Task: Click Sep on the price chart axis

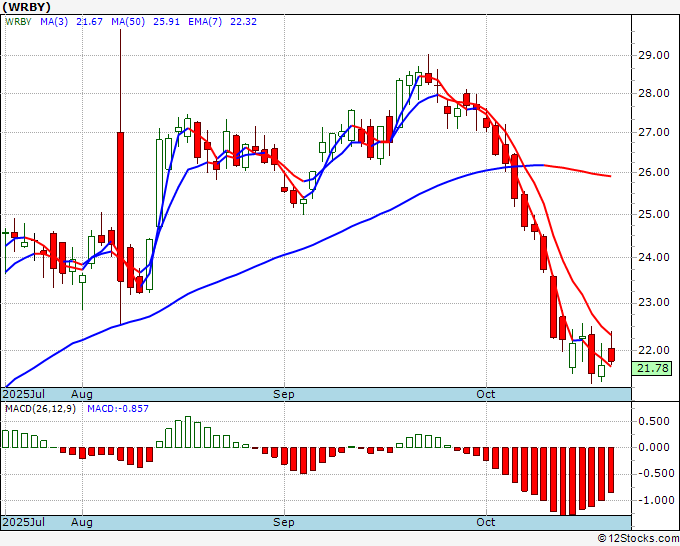Action: pos(284,394)
